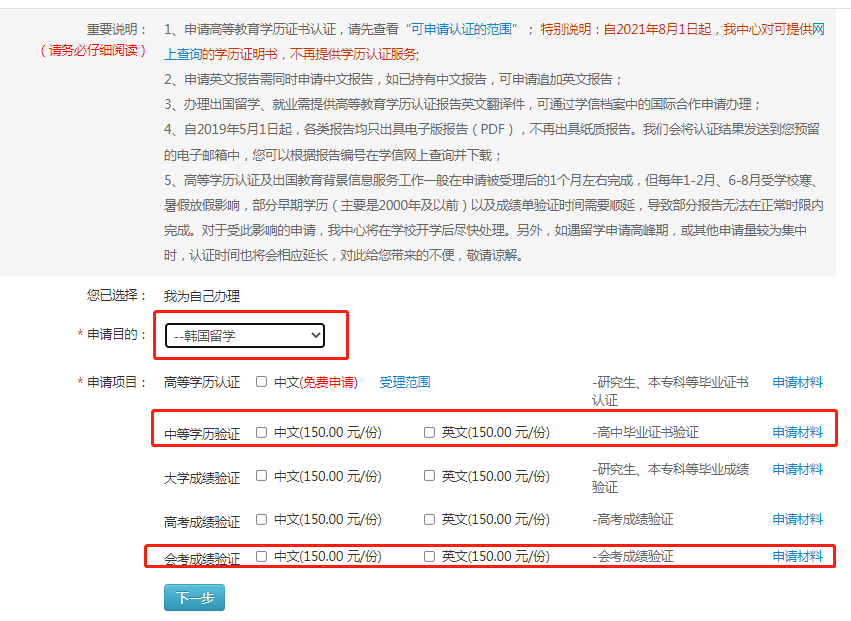Expand the application purpose combo box arrow
Viewport: 851px width, 621px height.
coord(315,335)
